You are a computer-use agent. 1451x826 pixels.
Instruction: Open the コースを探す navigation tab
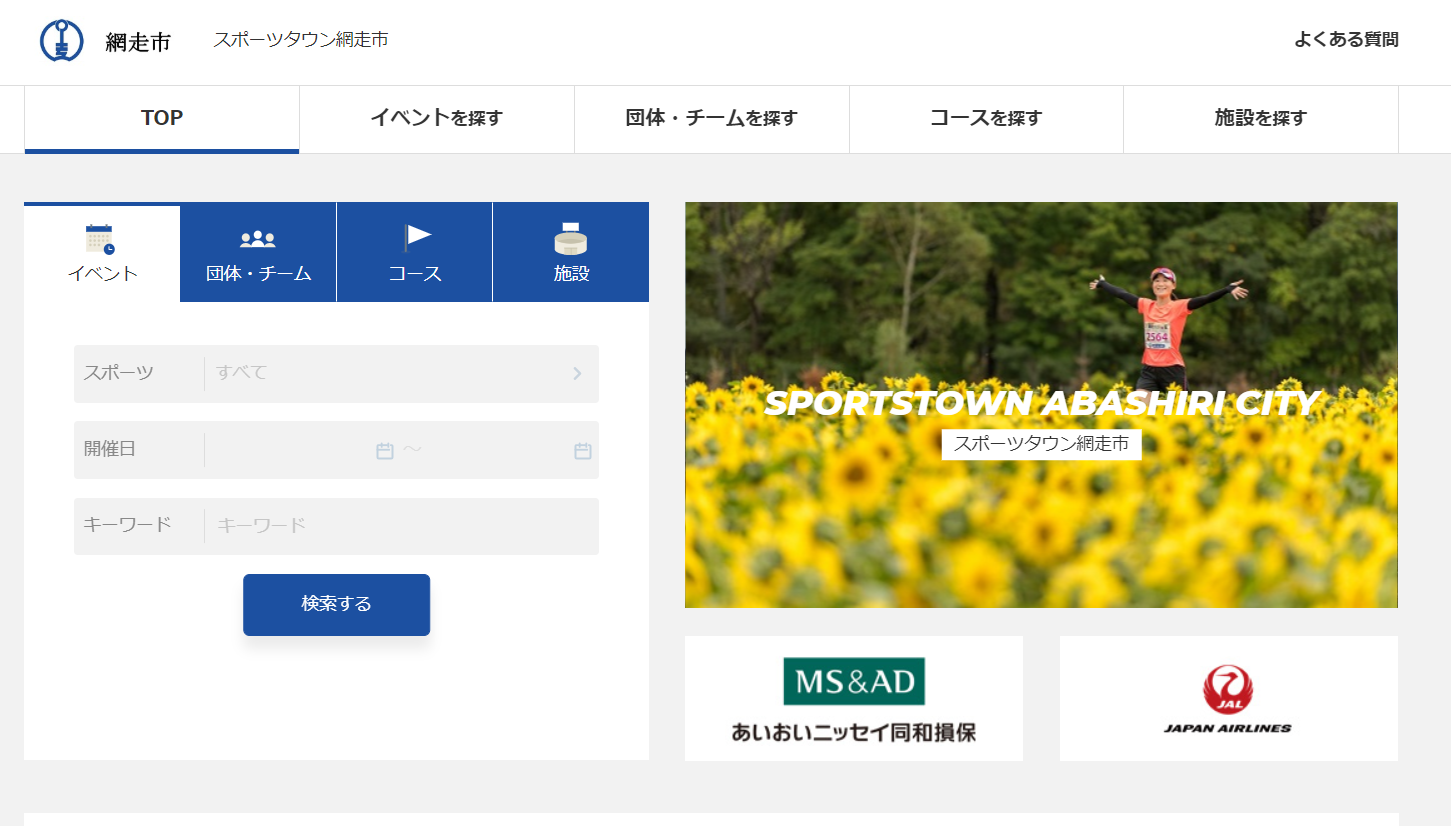986,119
